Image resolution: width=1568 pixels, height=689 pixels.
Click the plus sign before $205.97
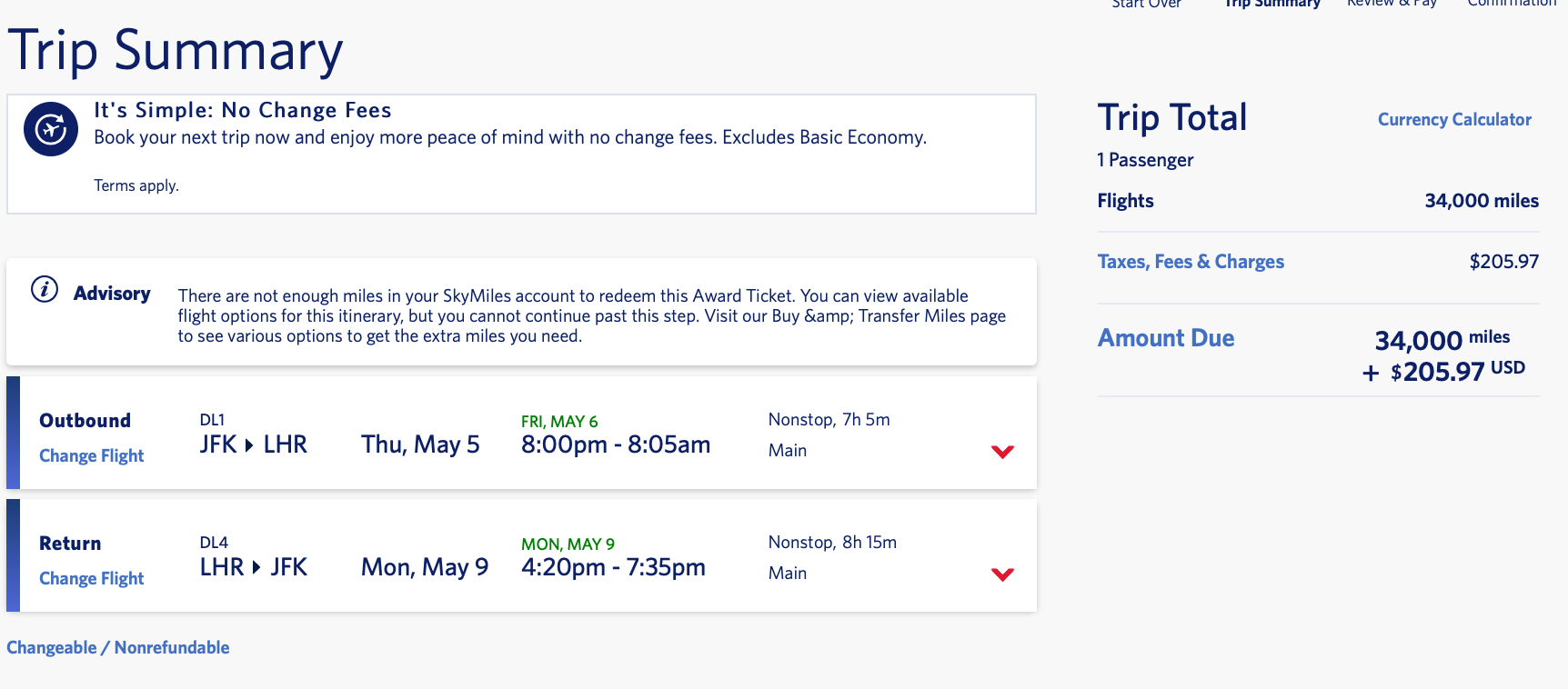point(1371,373)
